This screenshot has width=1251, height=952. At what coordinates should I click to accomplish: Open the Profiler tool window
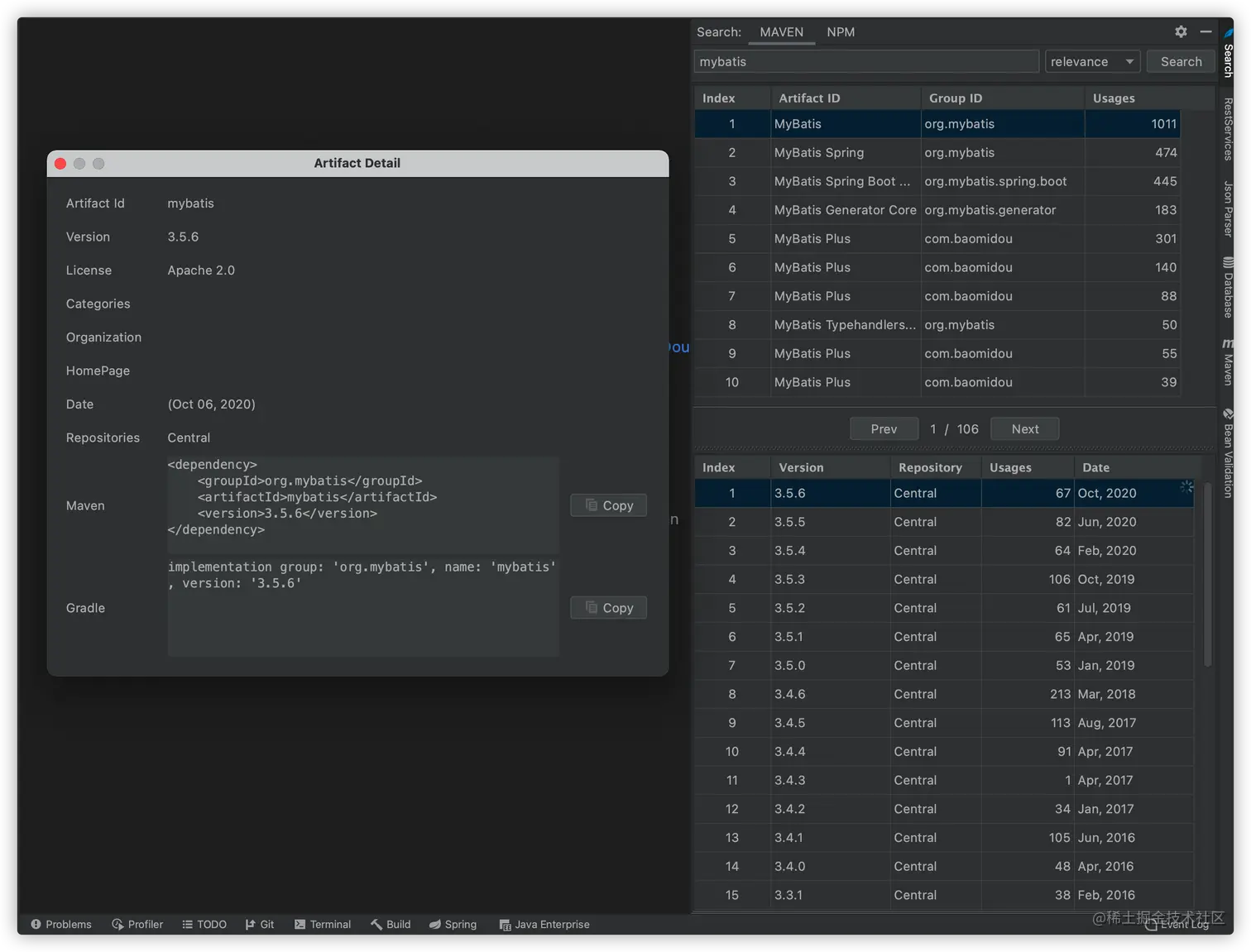[137, 924]
